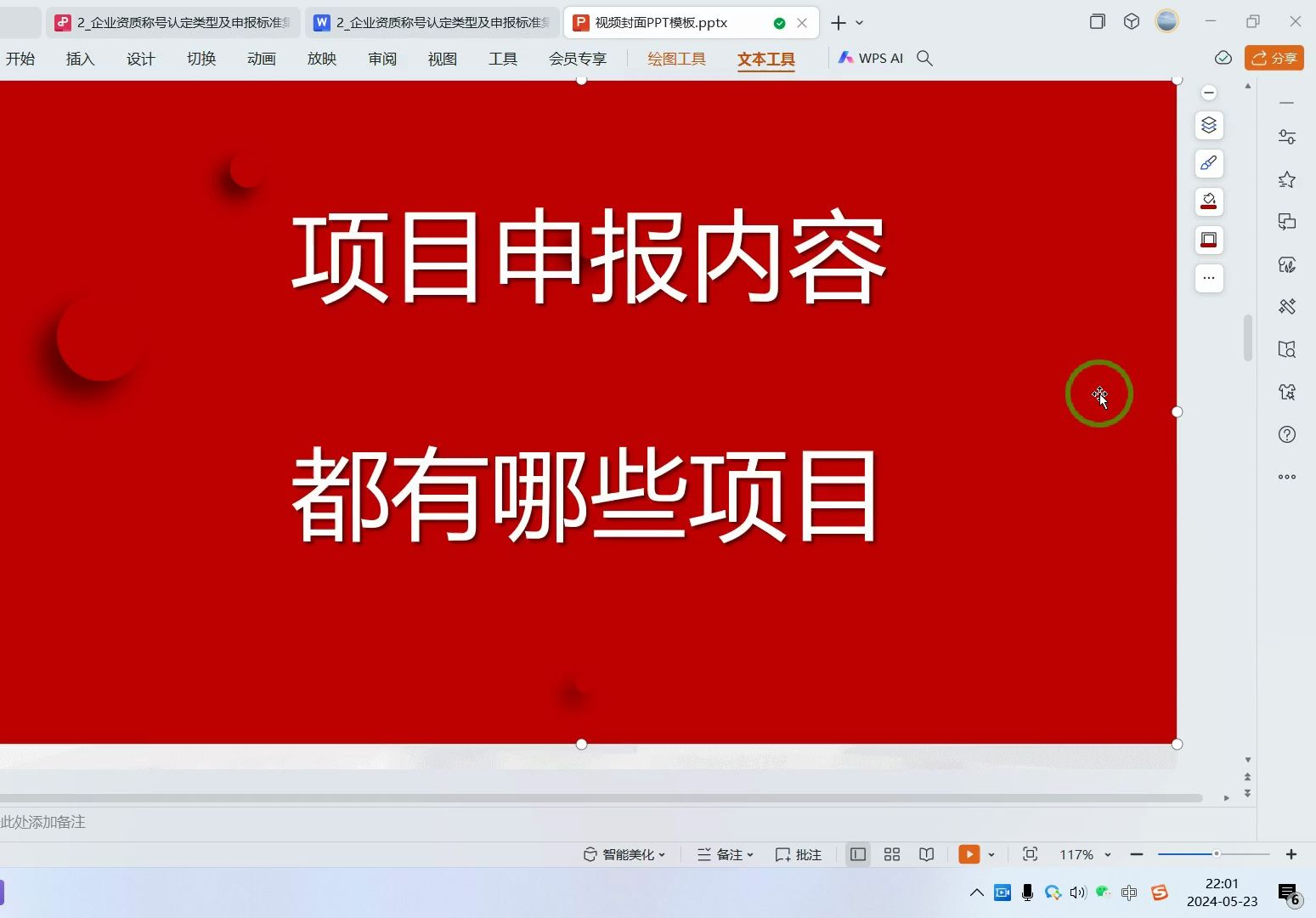Image resolution: width=1316 pixels, height=918 pixels.
Task: Switch to normal view
Action: point(858,854)
